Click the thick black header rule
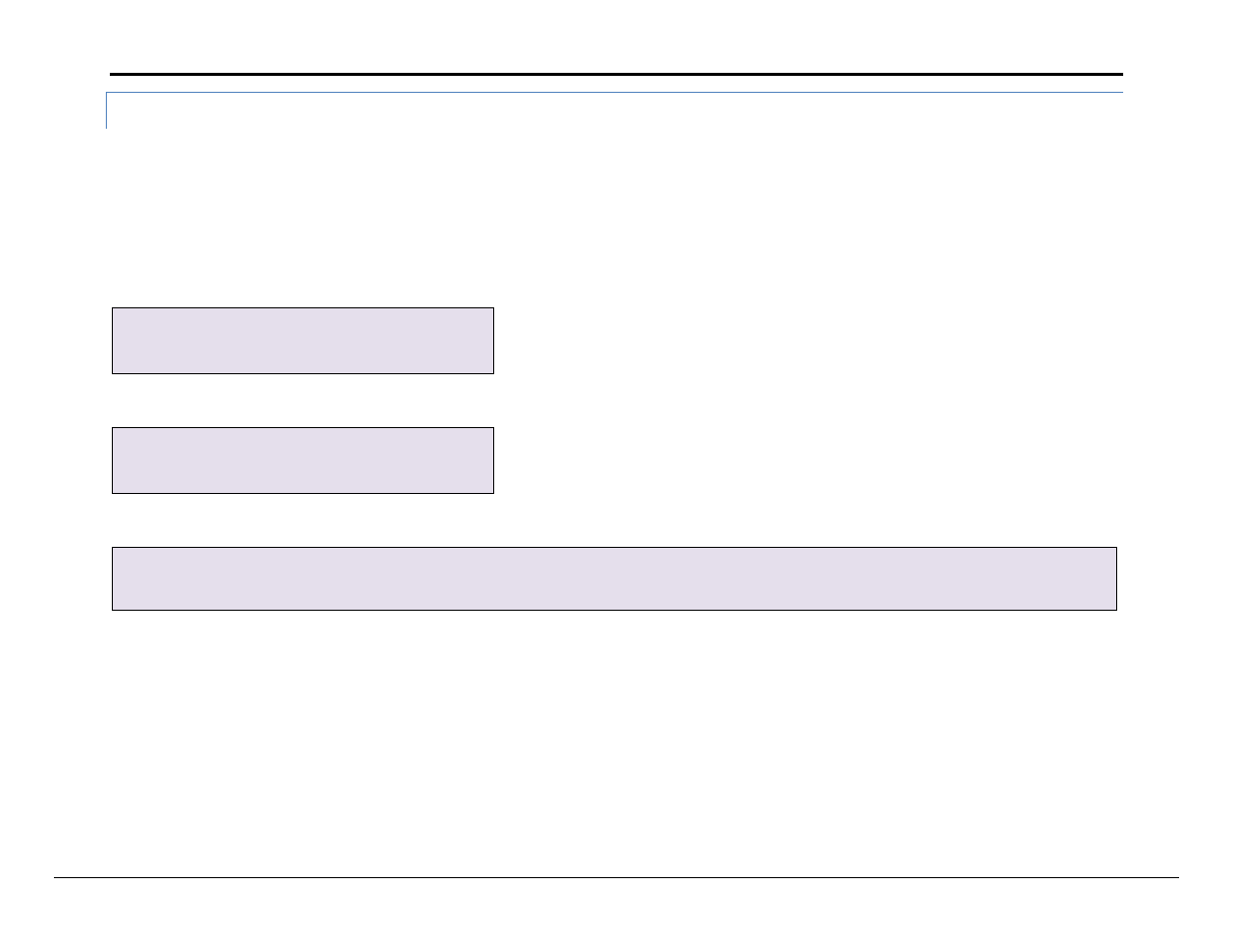Viewport: 1233px width, 952px height. [x=616, y=74]
